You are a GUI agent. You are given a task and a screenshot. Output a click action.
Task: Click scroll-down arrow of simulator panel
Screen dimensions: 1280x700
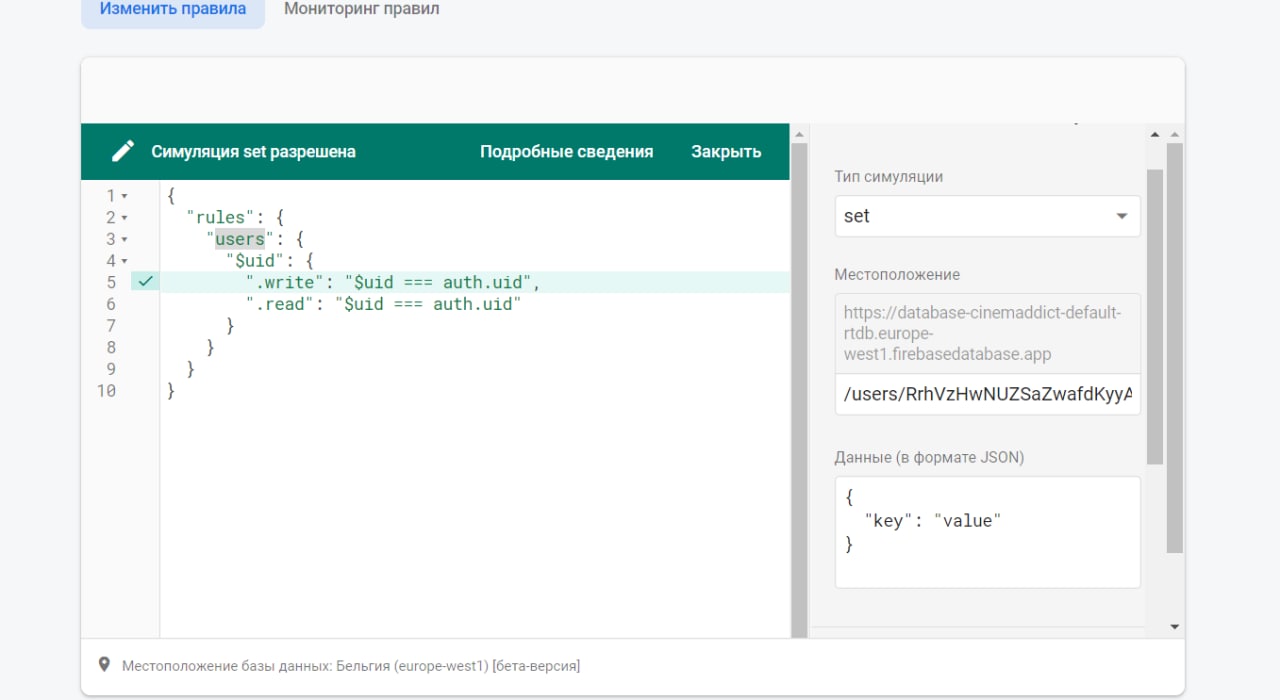point(1175,627)
